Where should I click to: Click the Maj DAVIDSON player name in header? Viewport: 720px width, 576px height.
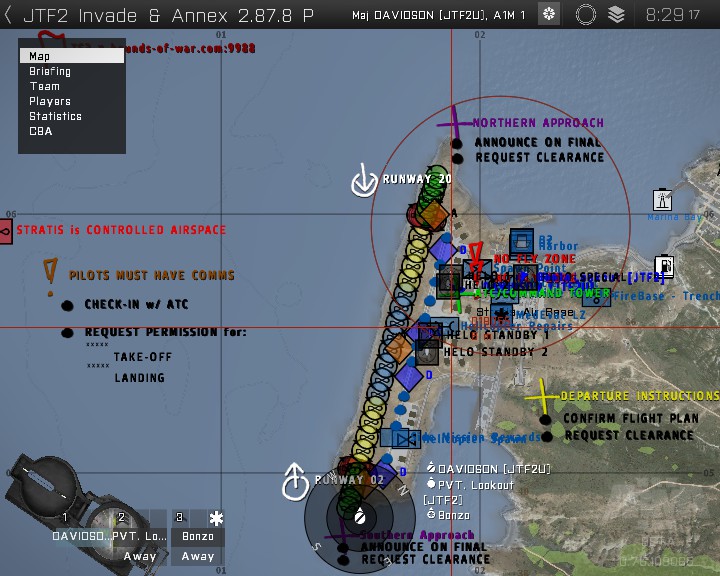point(438,15)
